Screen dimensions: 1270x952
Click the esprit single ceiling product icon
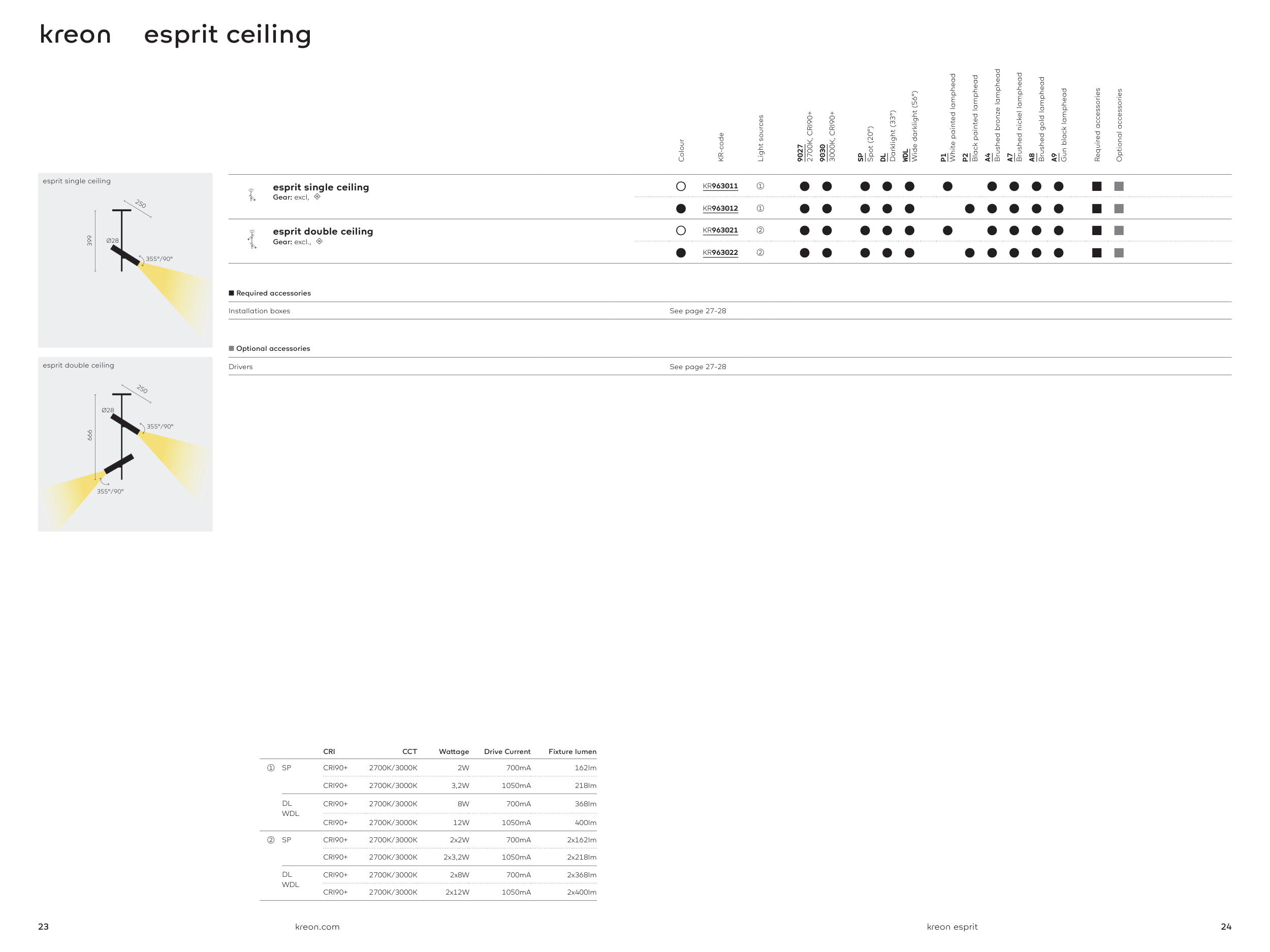[x=251, y=195]
